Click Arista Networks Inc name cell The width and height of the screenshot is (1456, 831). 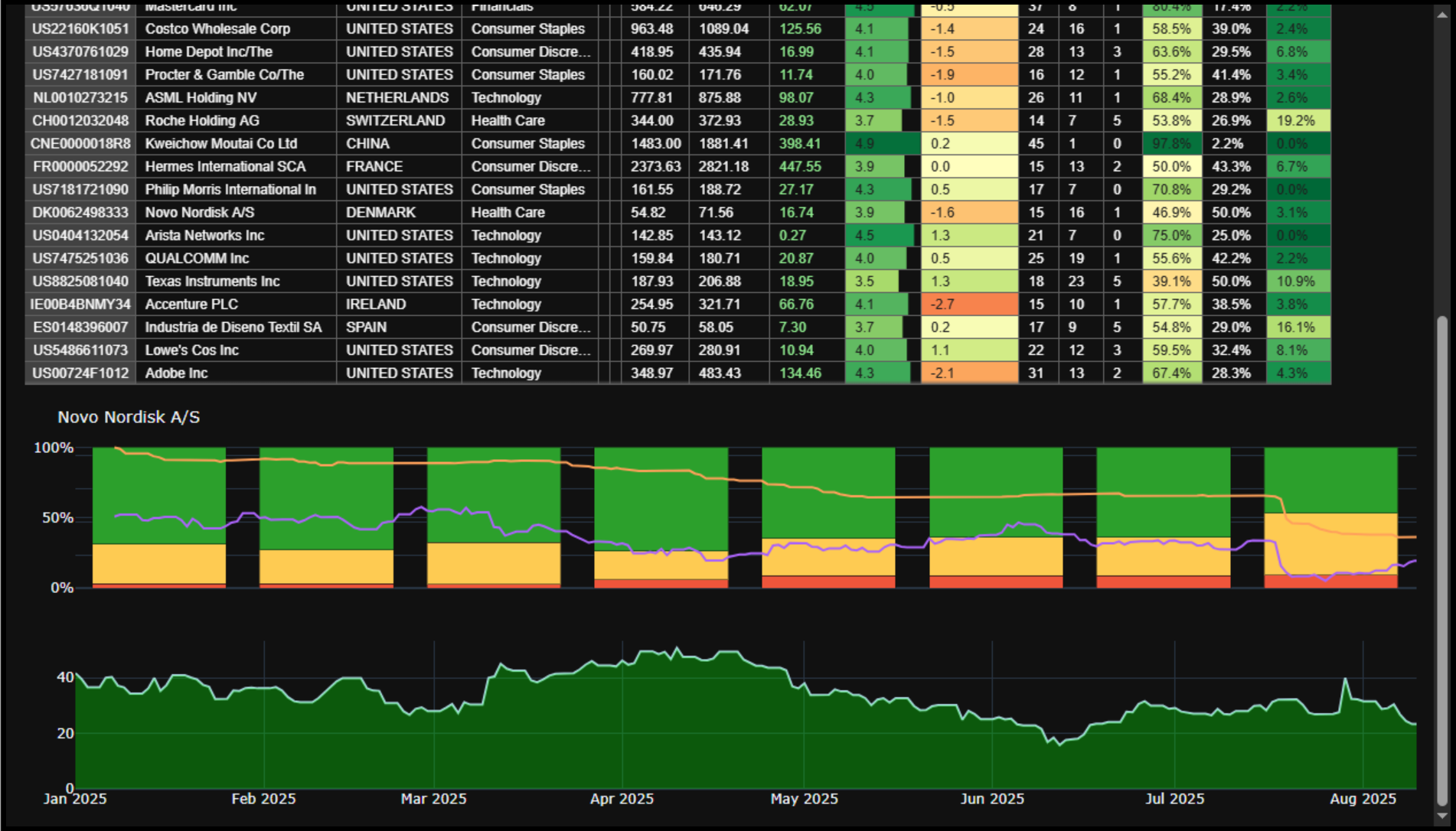click(236, 236)
